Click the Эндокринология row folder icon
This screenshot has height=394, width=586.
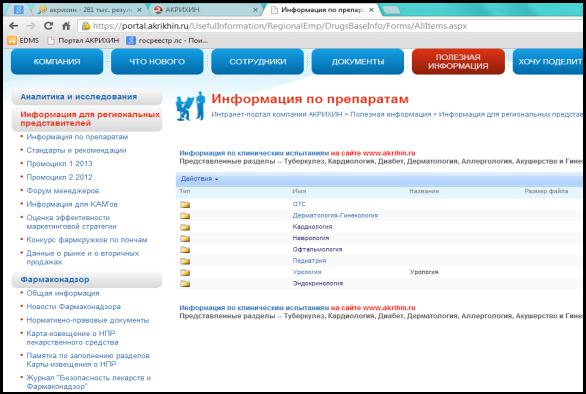tap(185, 284)
